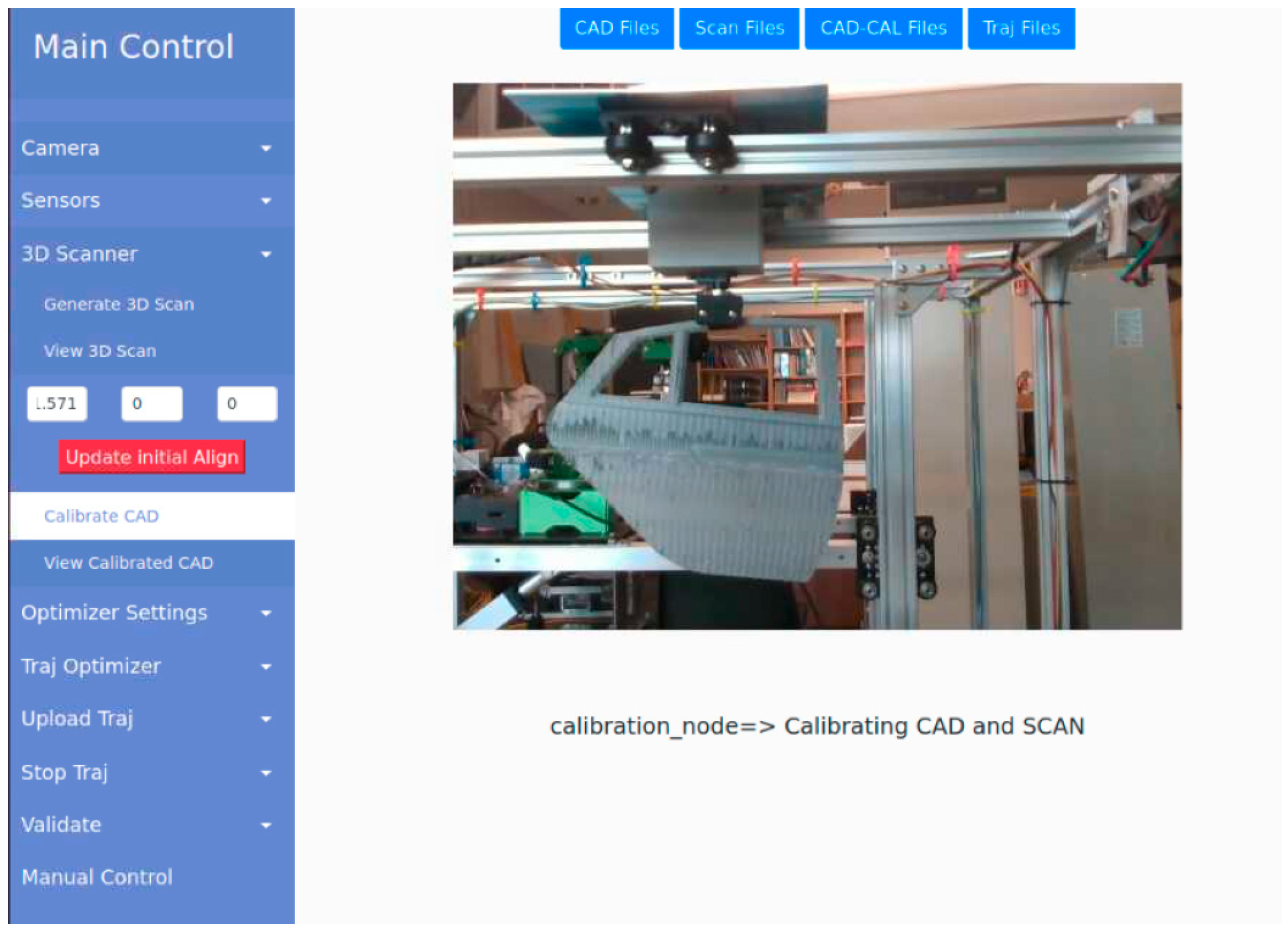The image size is (1288, 929).
Task: Click the Calibrate CAD link
Action: click(x=101, y=516)
